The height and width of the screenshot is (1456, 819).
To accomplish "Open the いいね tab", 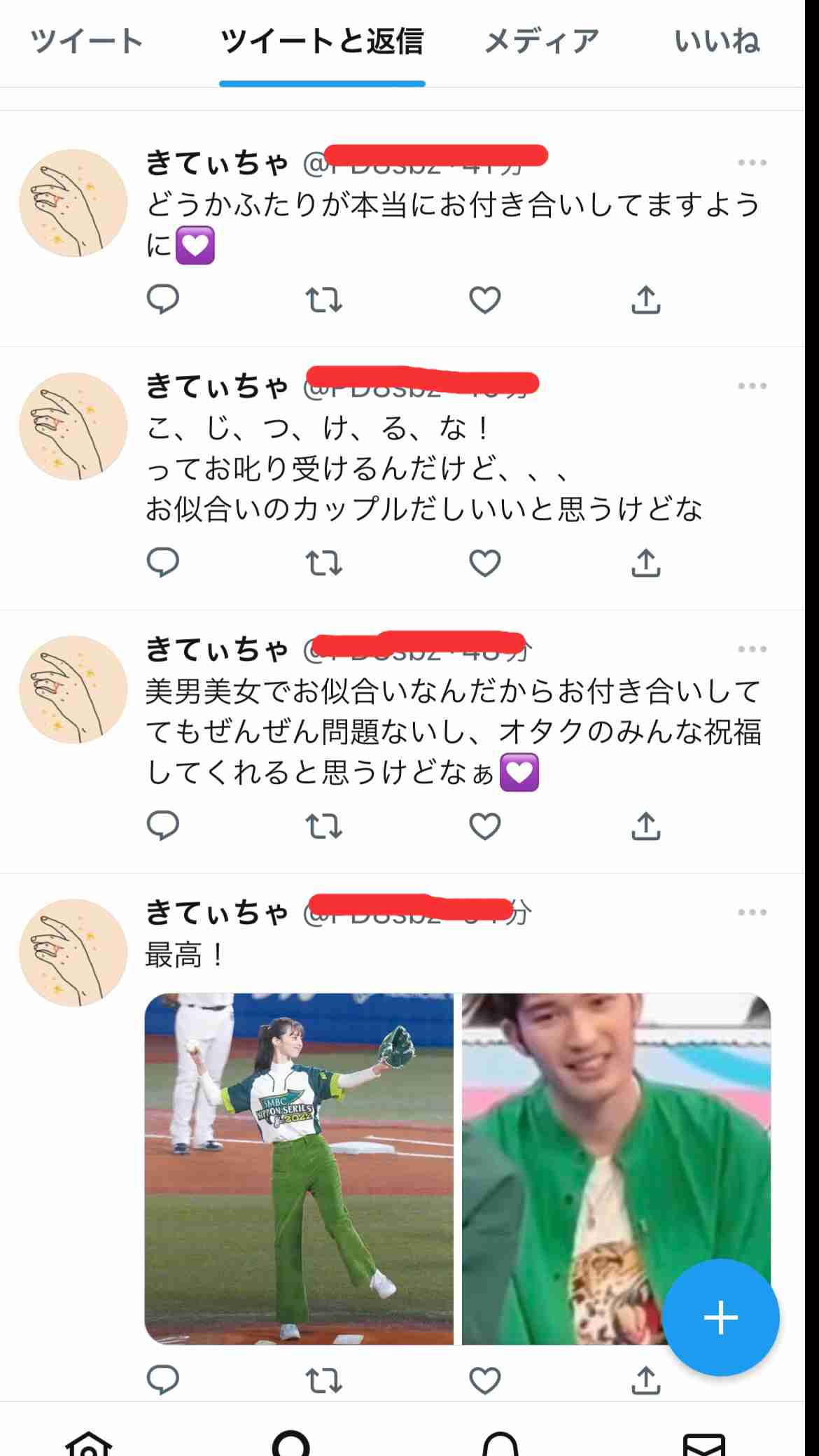I will [x=717, y=41].
